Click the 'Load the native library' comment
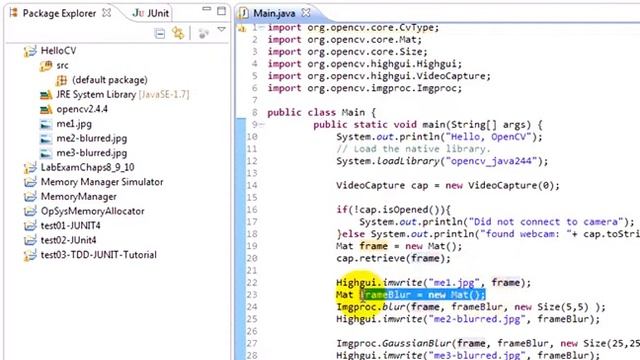 click(413, 149)
